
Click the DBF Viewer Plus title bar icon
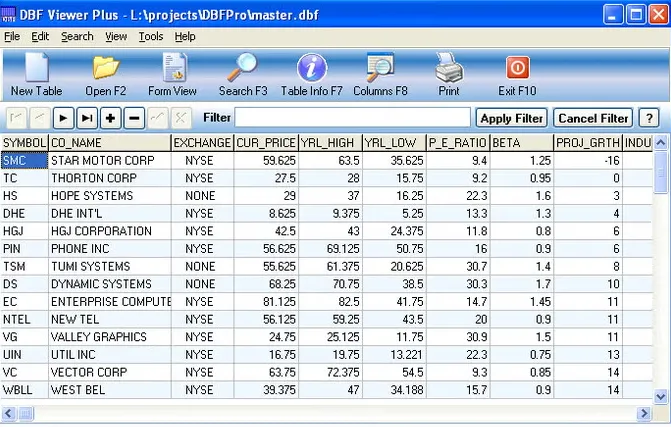[x=9, y=15]
